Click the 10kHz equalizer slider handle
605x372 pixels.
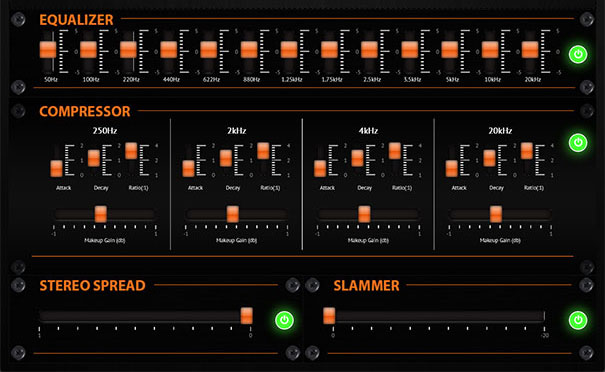490,50
